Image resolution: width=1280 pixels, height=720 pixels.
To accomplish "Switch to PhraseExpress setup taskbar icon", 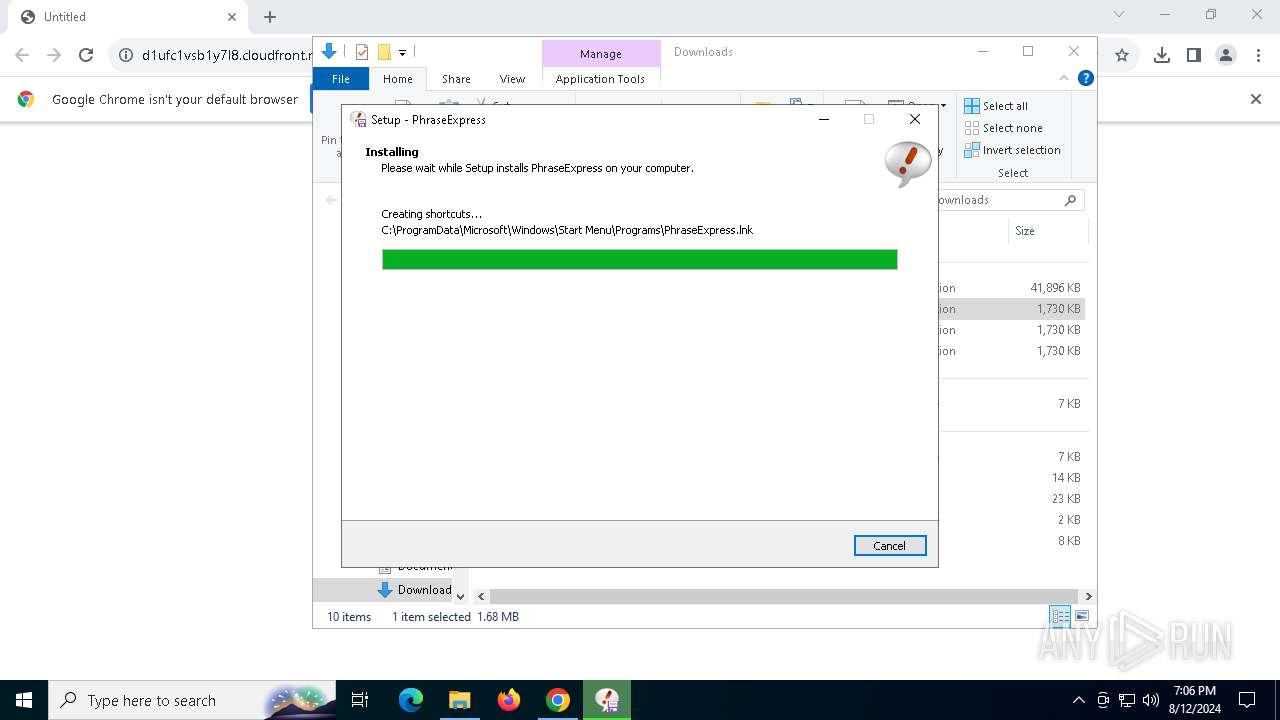I will click(x=607, y=700).
